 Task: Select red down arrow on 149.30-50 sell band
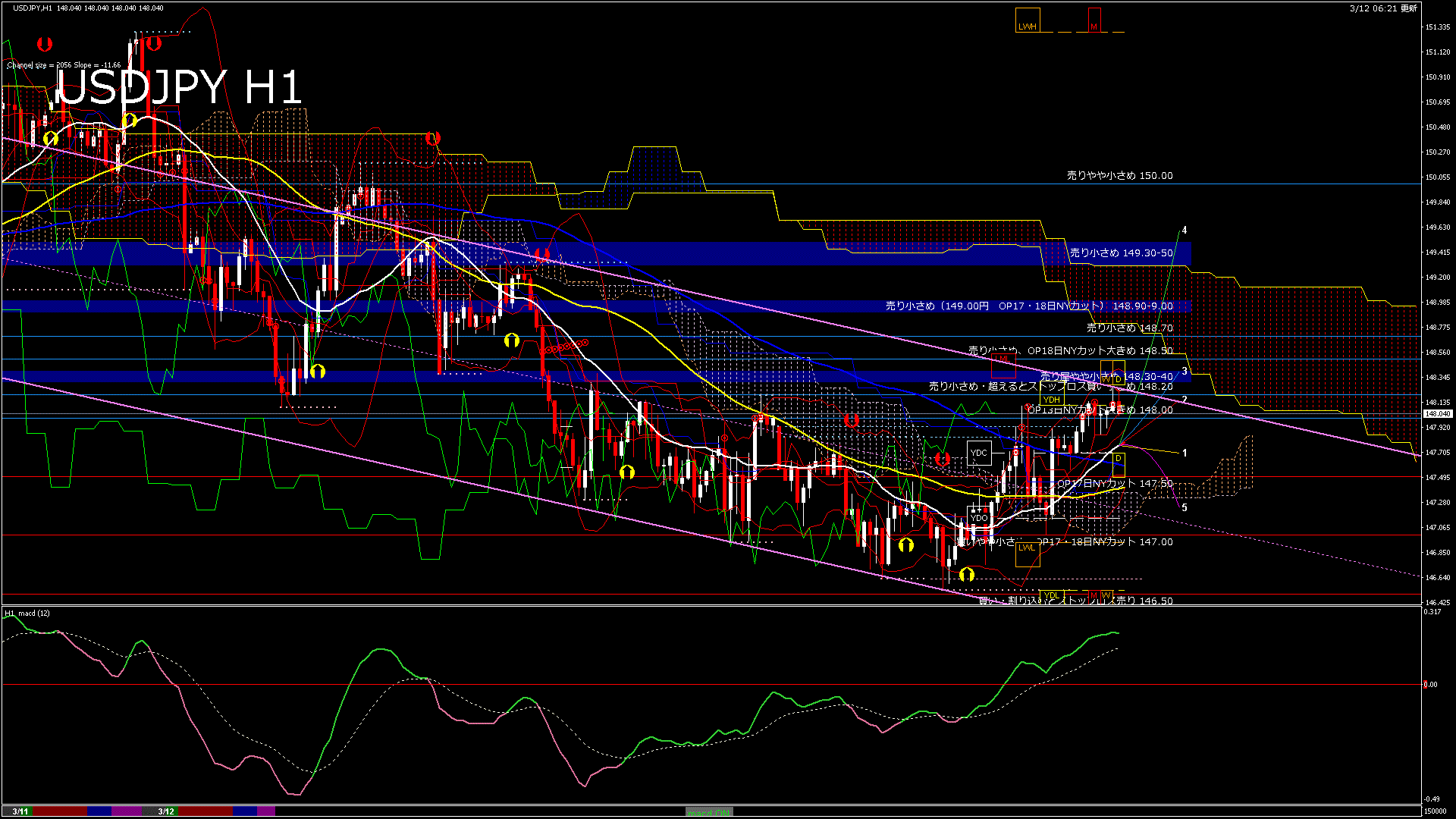click(541, 254)
